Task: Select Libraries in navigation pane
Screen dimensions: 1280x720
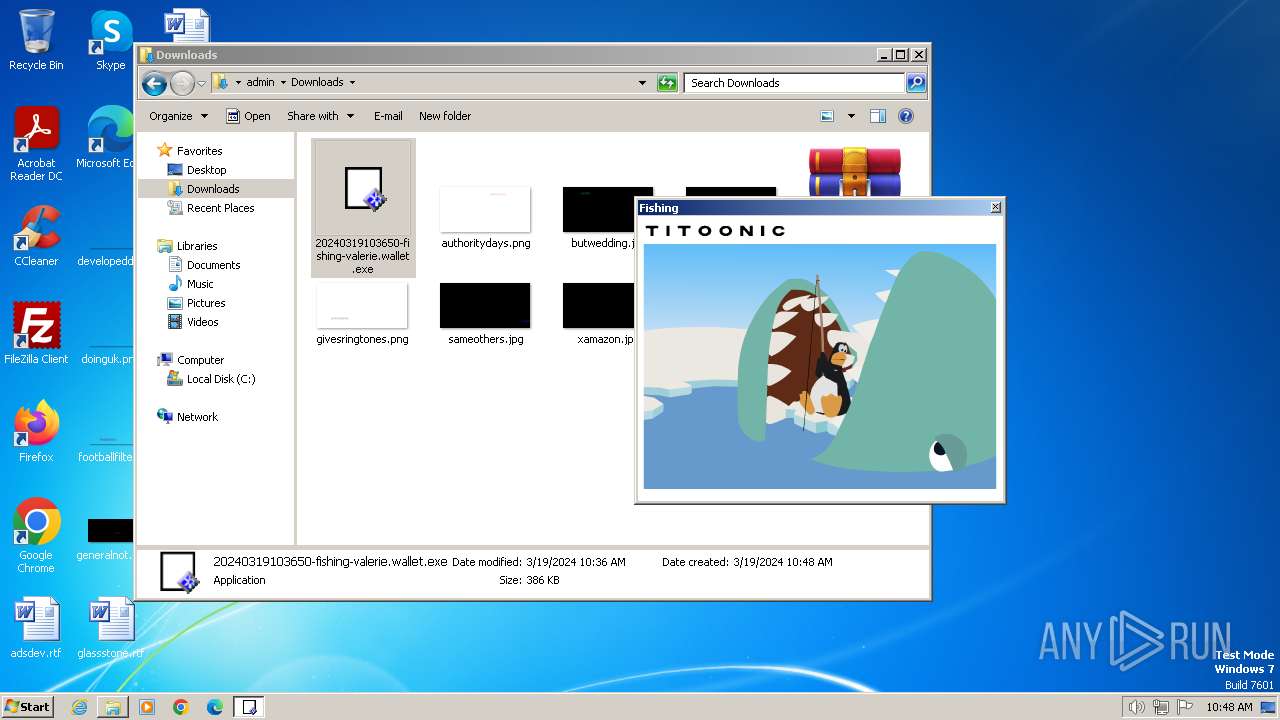Action: click(x=197, y=246)
